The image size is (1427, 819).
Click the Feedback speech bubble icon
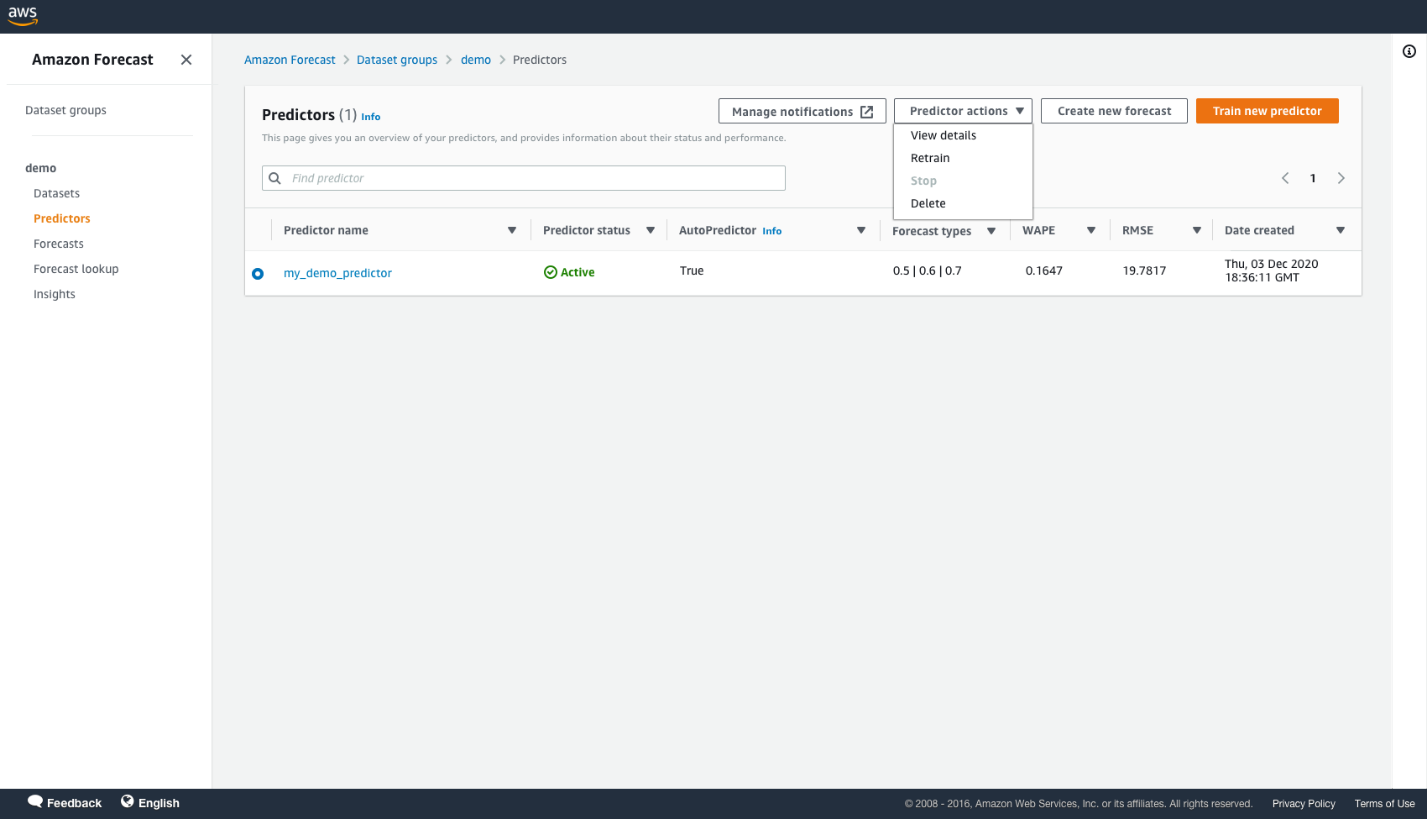(x=35, y=802)
